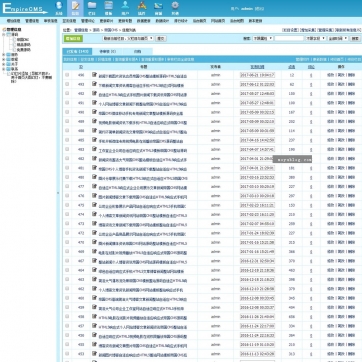This screenshot has width=362, height=362.
Task: Switch to the 归档 tab
Action: (x=137, y=52)
